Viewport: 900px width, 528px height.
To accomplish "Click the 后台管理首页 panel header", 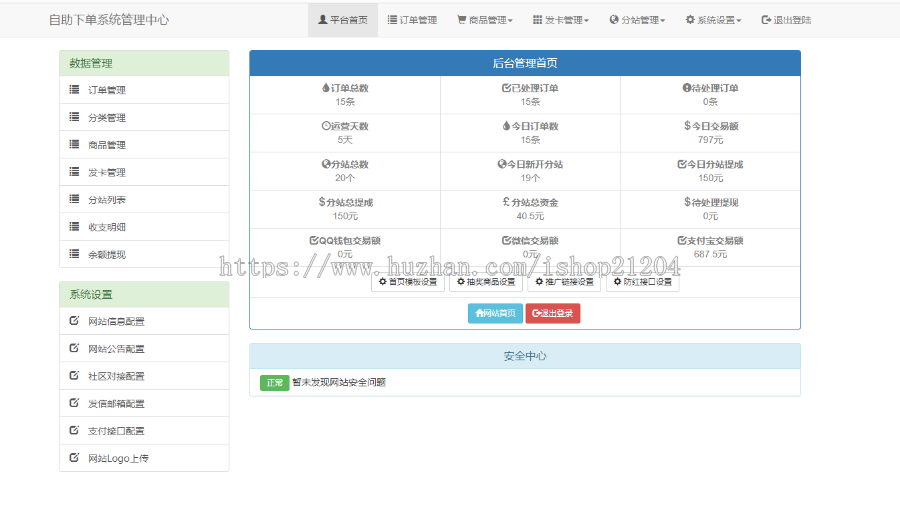I will 525,63.
